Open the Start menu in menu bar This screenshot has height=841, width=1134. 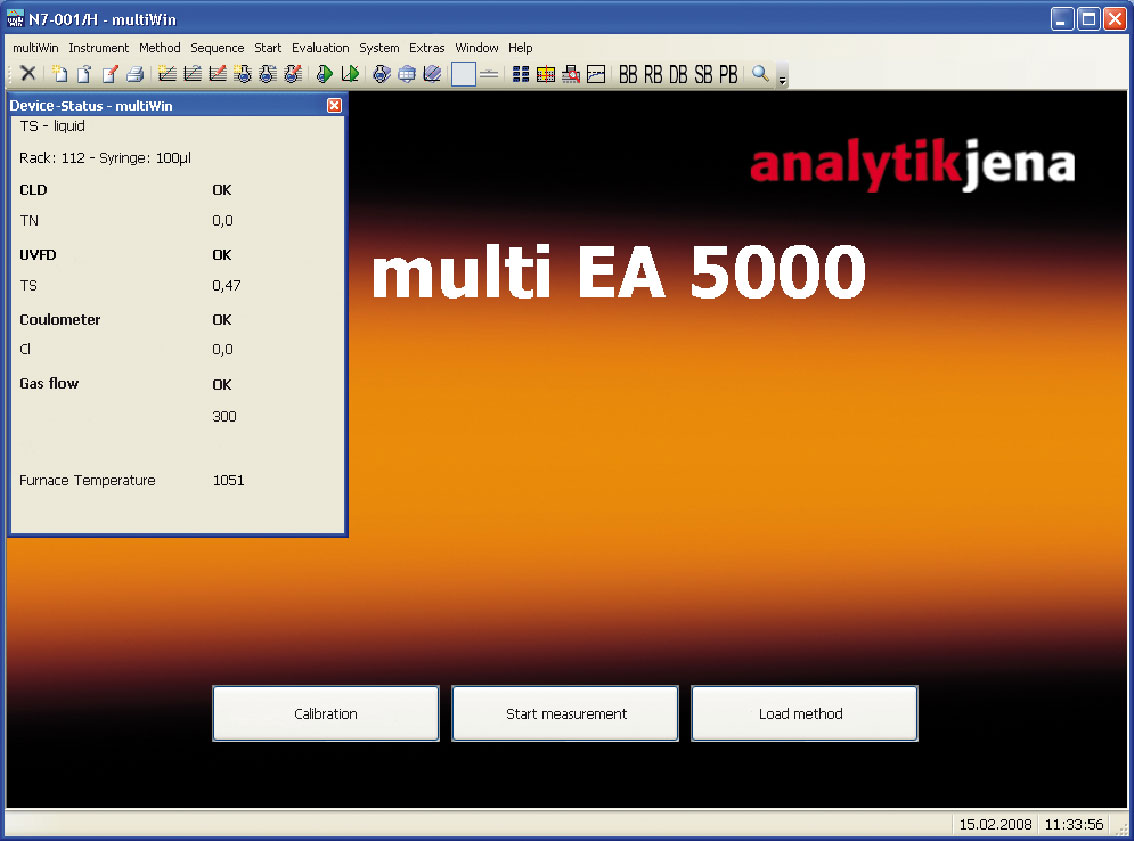(x=268, y=48)
